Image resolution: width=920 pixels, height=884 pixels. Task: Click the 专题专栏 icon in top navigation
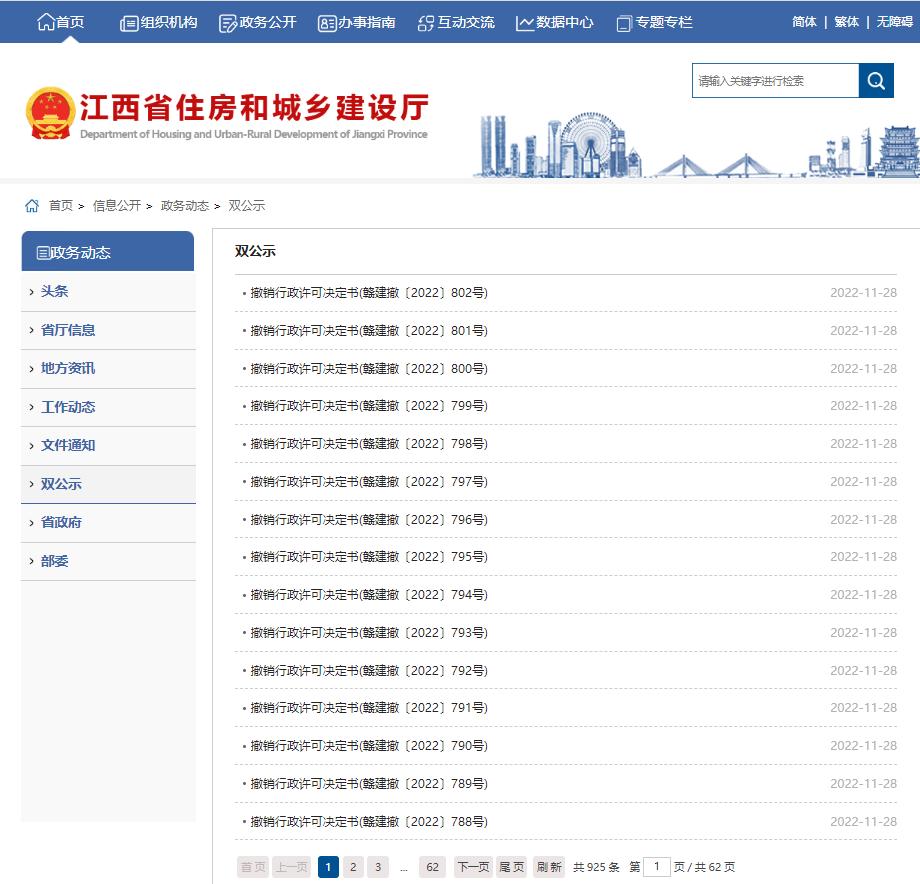pos(625,21)
